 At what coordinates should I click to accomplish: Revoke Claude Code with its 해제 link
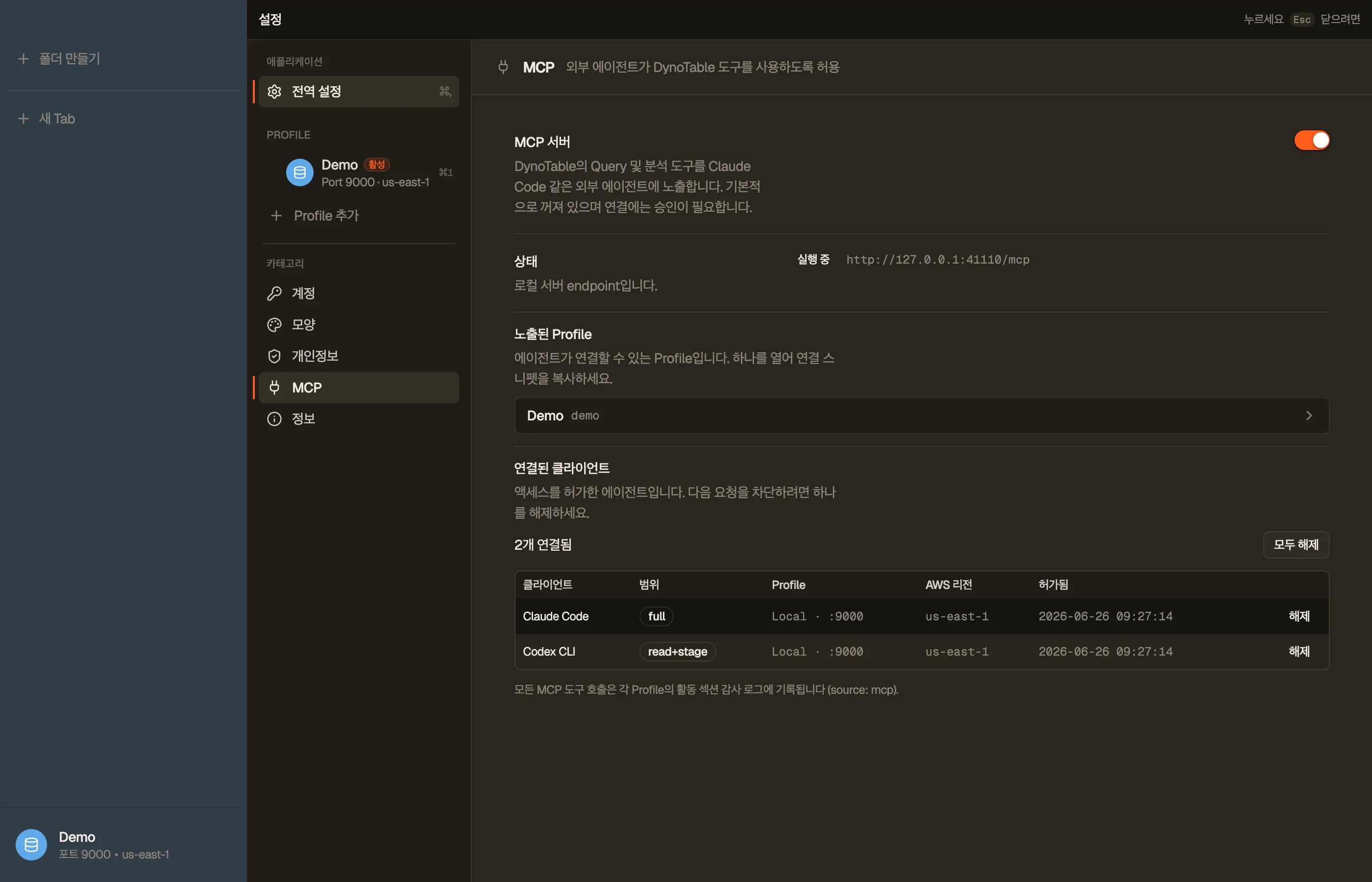(x=1298, y=616)
